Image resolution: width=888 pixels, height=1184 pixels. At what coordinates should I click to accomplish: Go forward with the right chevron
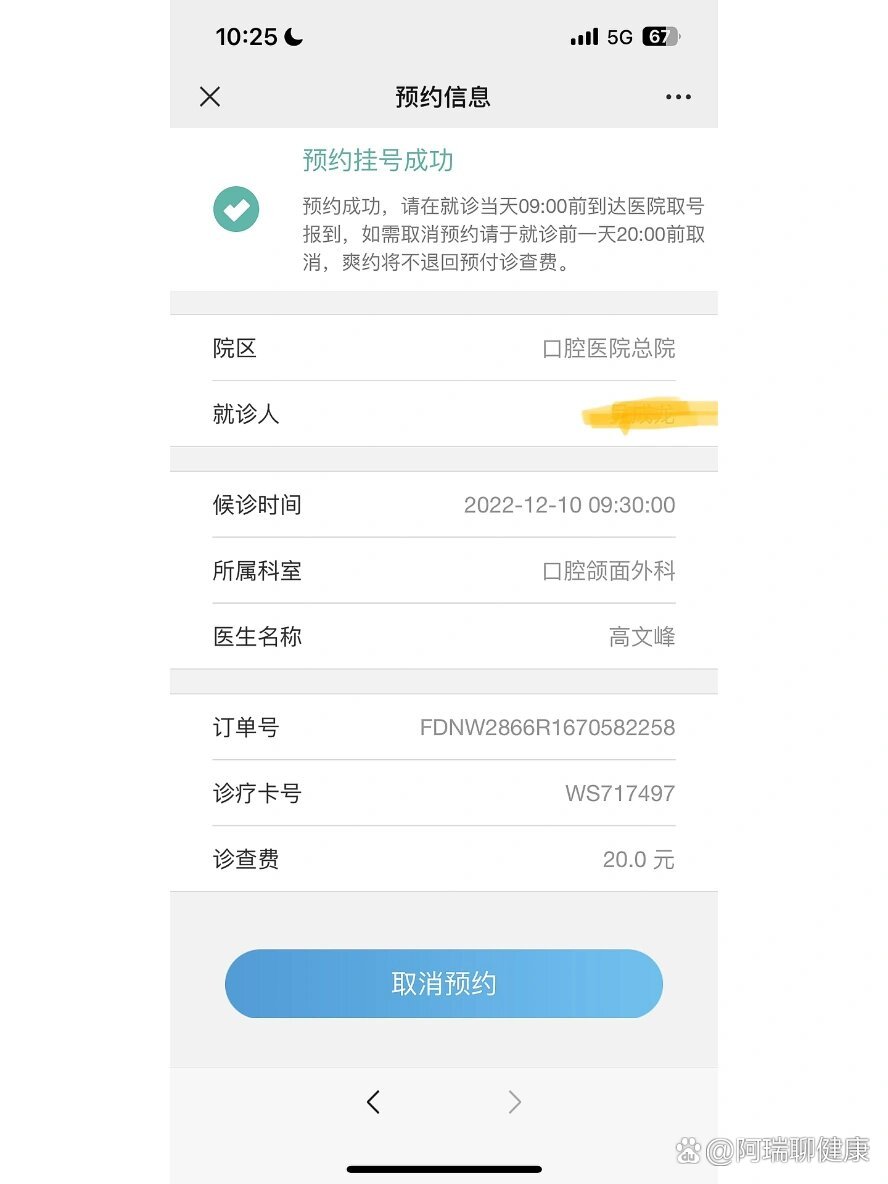coord(515,1102)
